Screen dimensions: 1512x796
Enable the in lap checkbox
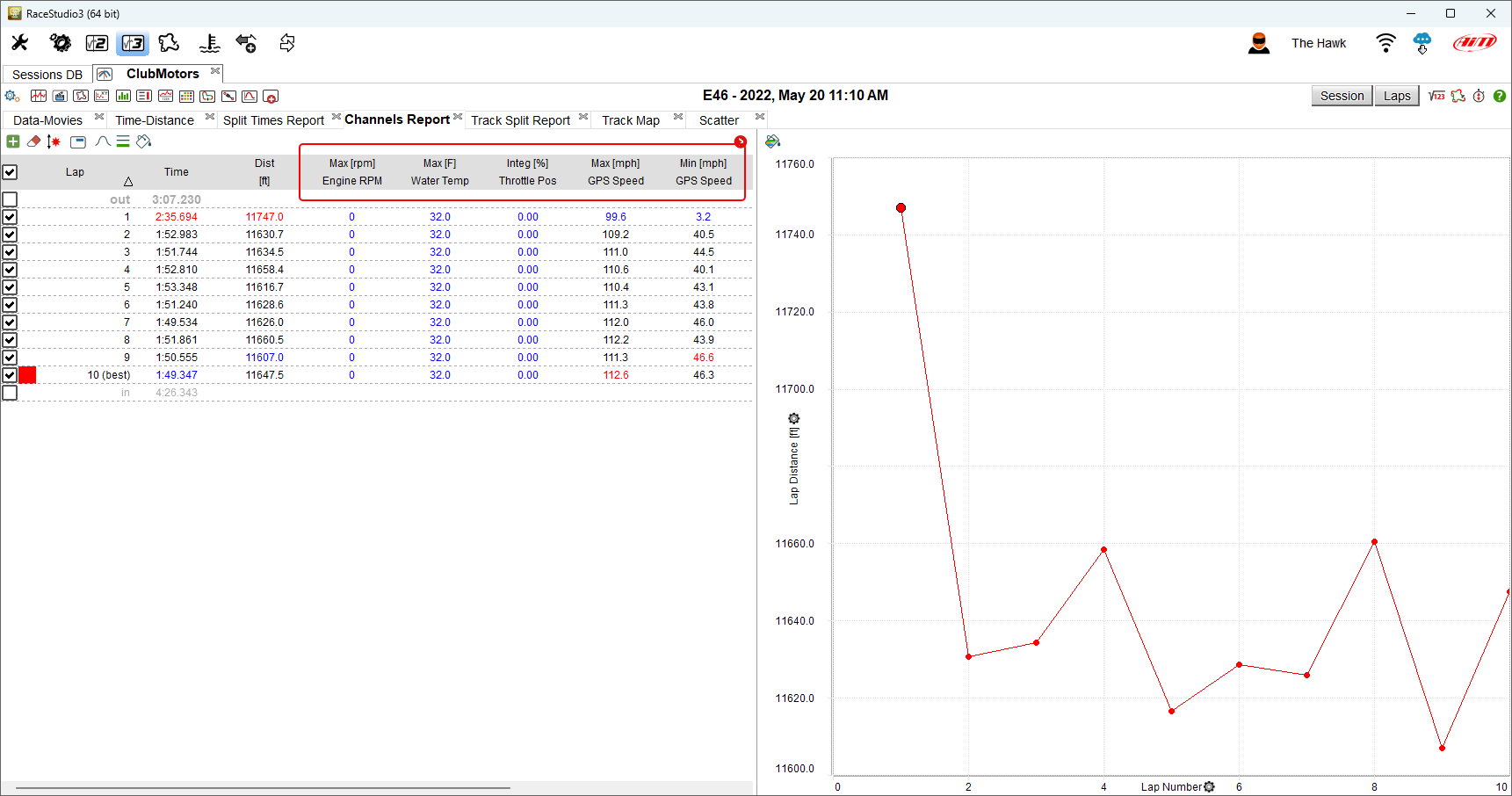tap(10, 393)
